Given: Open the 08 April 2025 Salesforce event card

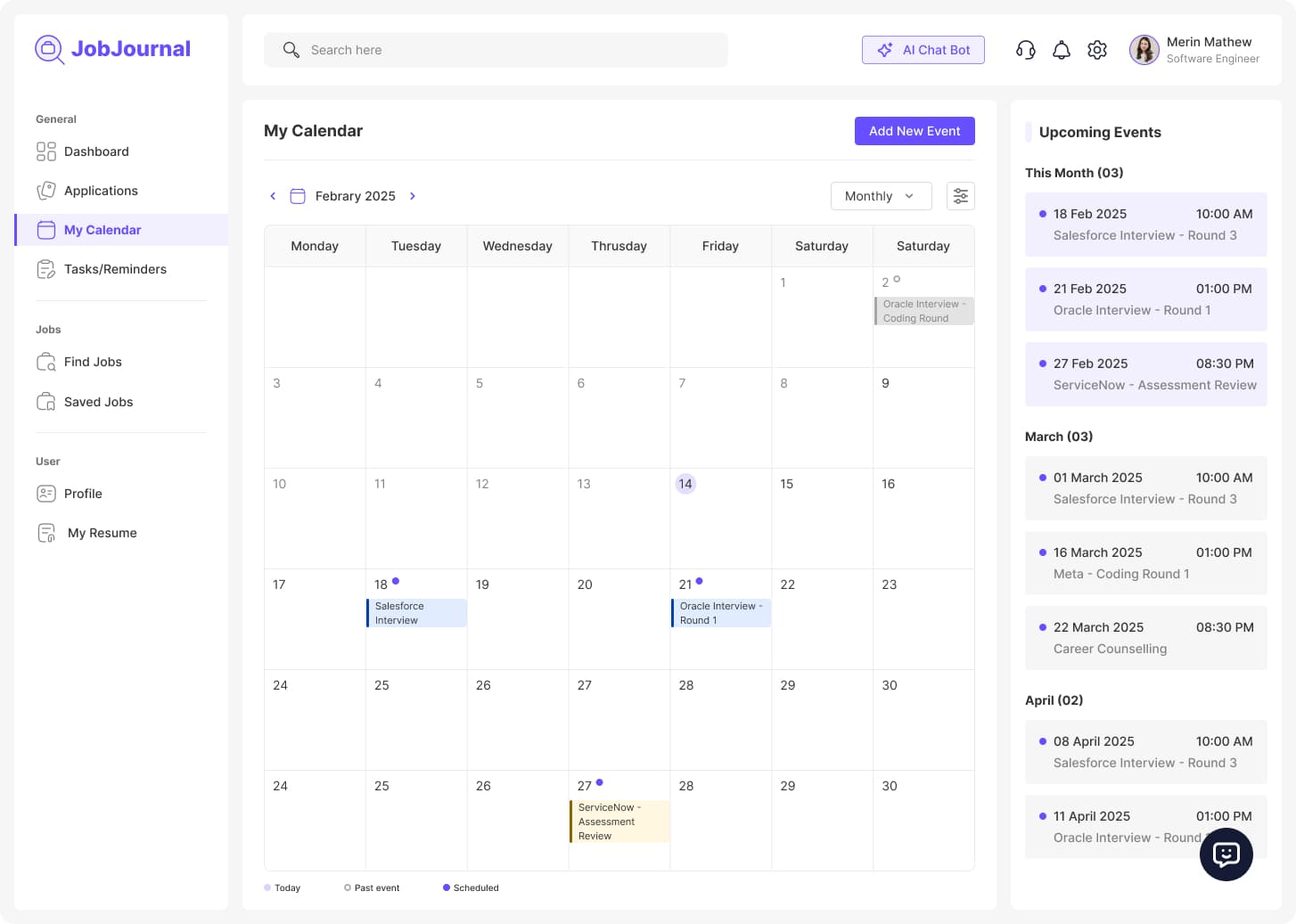Looking at the screenshot, I should 1146,752.
